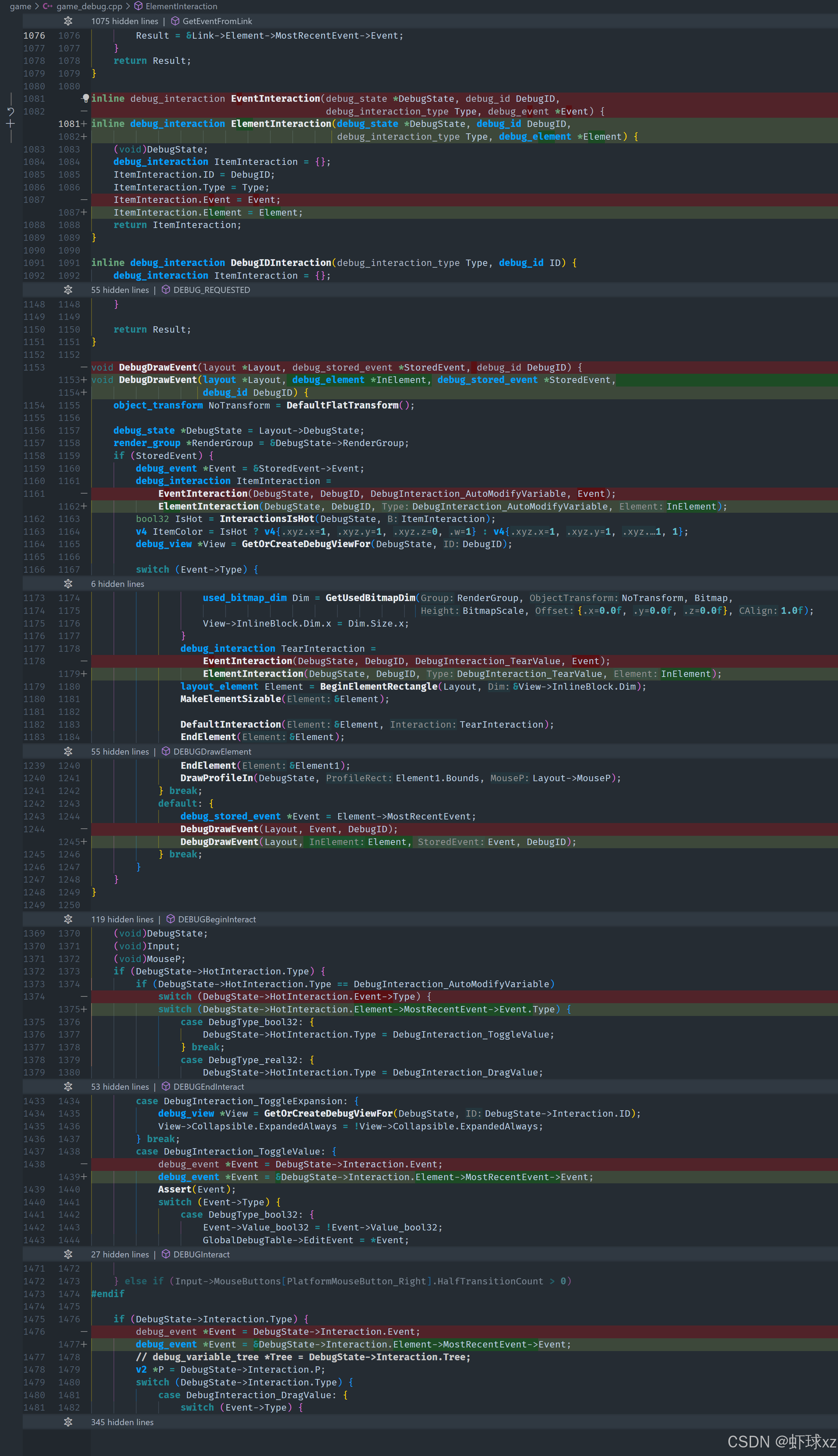Jump to DEBUGEndInteract symbol link
This screenshot has height=1456, width=838.
pos(208,1087)
